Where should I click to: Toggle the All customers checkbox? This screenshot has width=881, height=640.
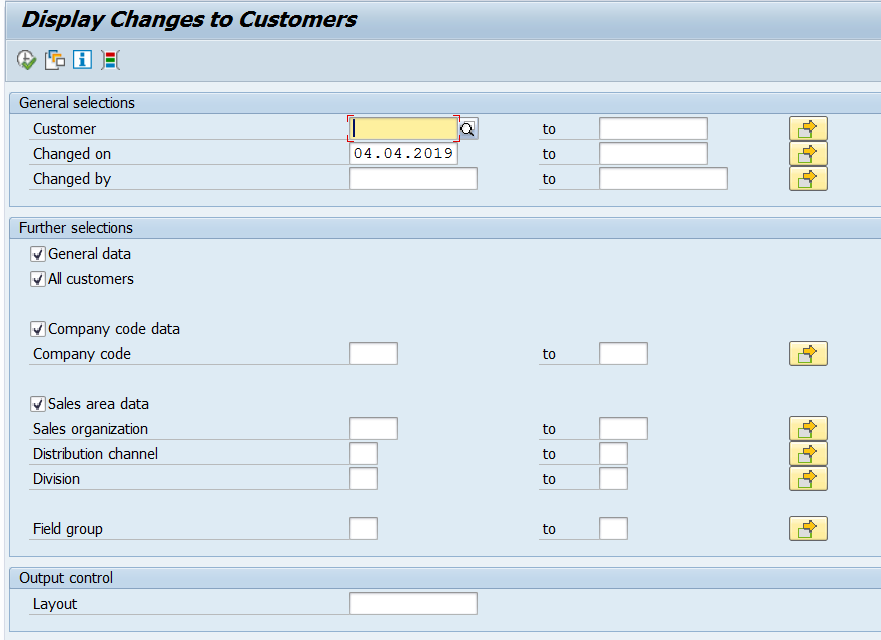tap(39, 279)
